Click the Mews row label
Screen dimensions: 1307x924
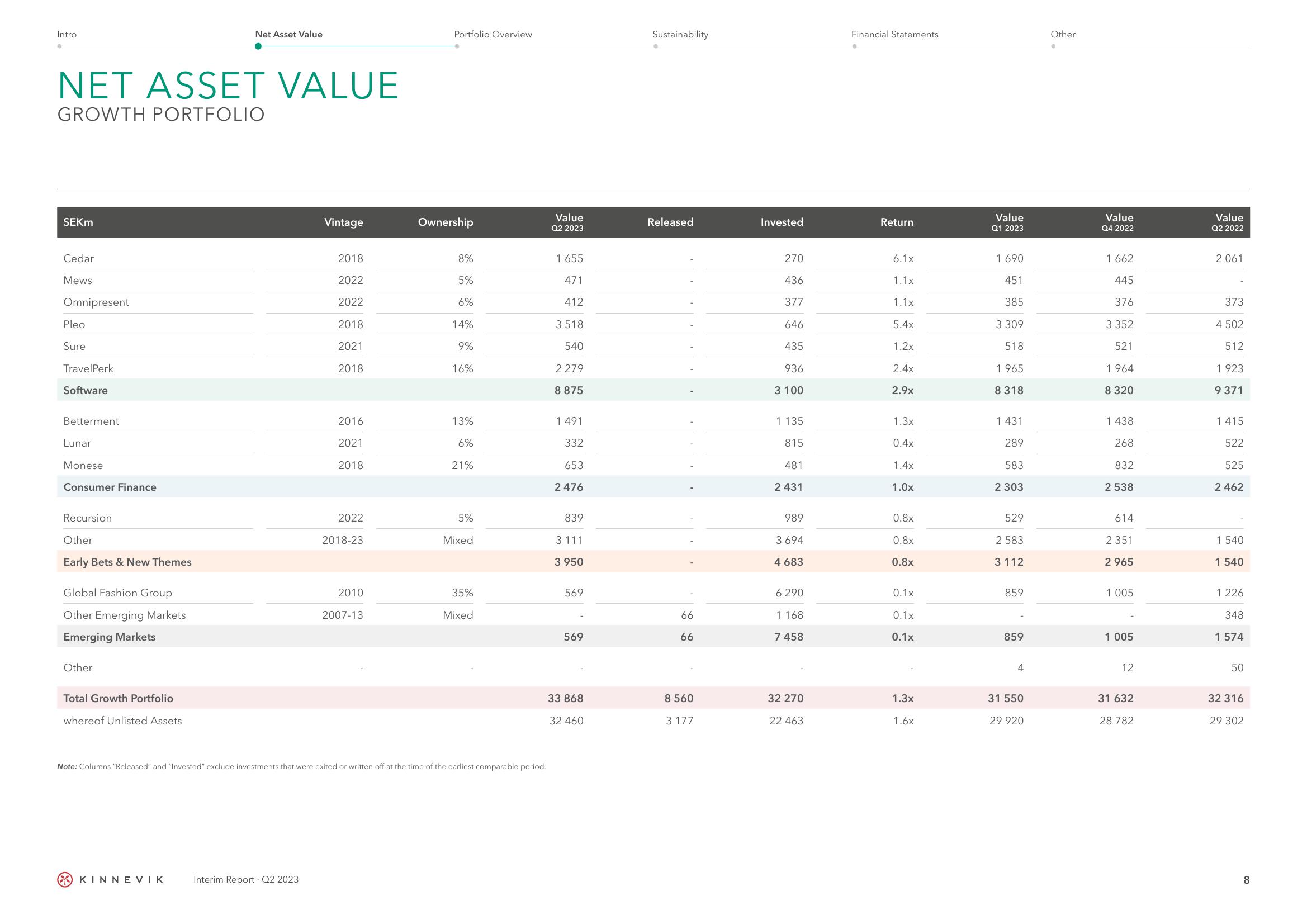(x=77, y=280)
